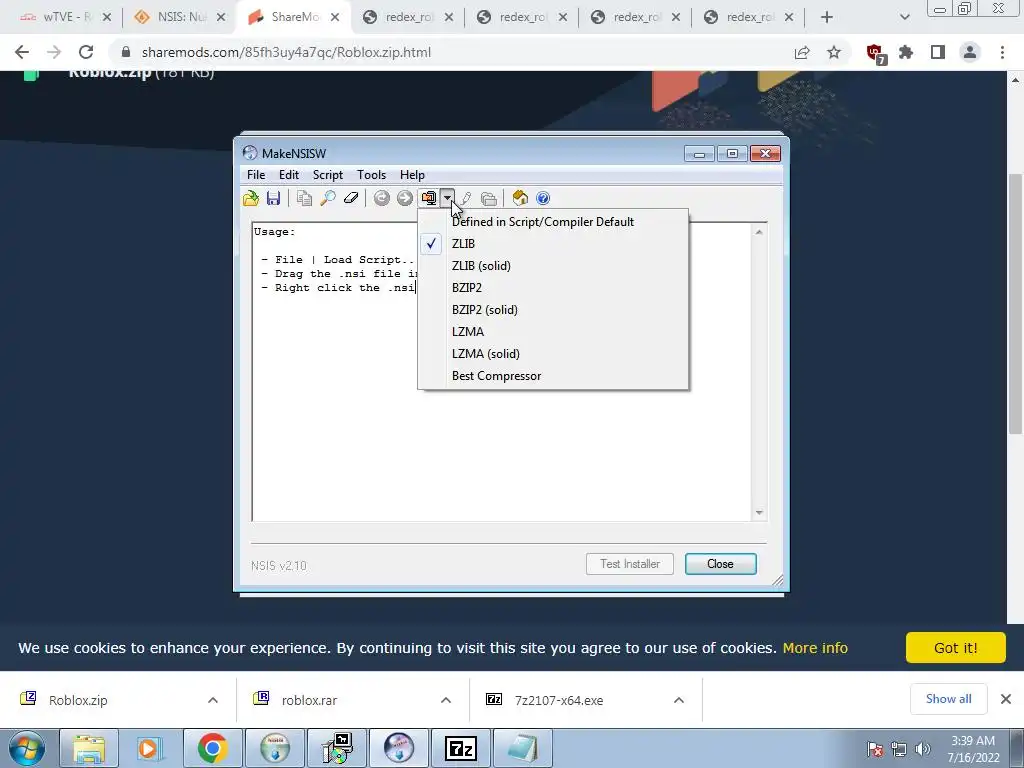
Task: Click Got it! on the cookie banner
Action: (955, 648)
